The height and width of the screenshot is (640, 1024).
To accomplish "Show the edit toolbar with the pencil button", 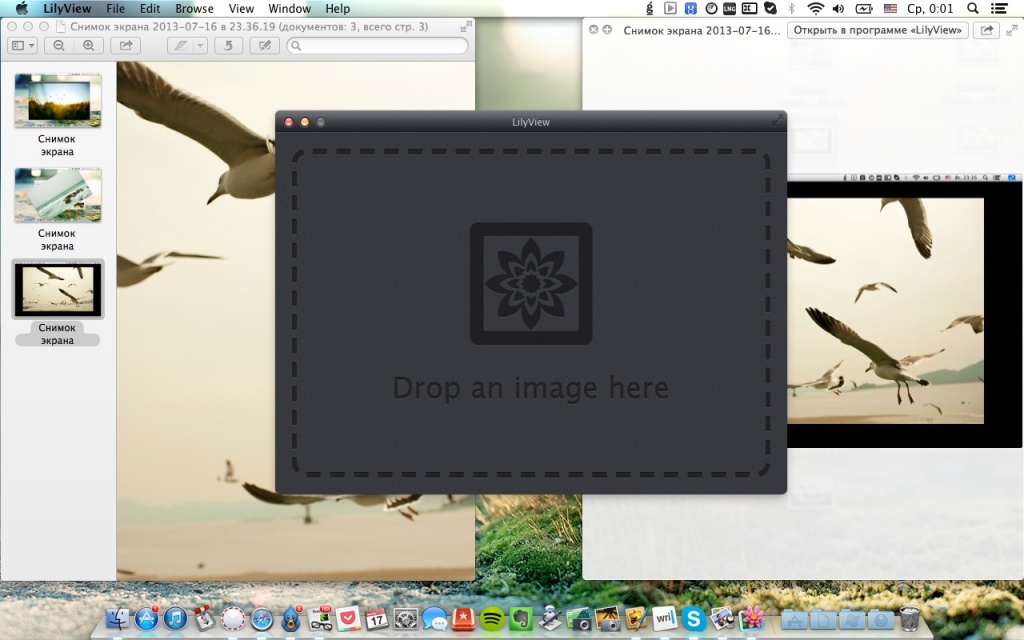I will pos(264,46).
